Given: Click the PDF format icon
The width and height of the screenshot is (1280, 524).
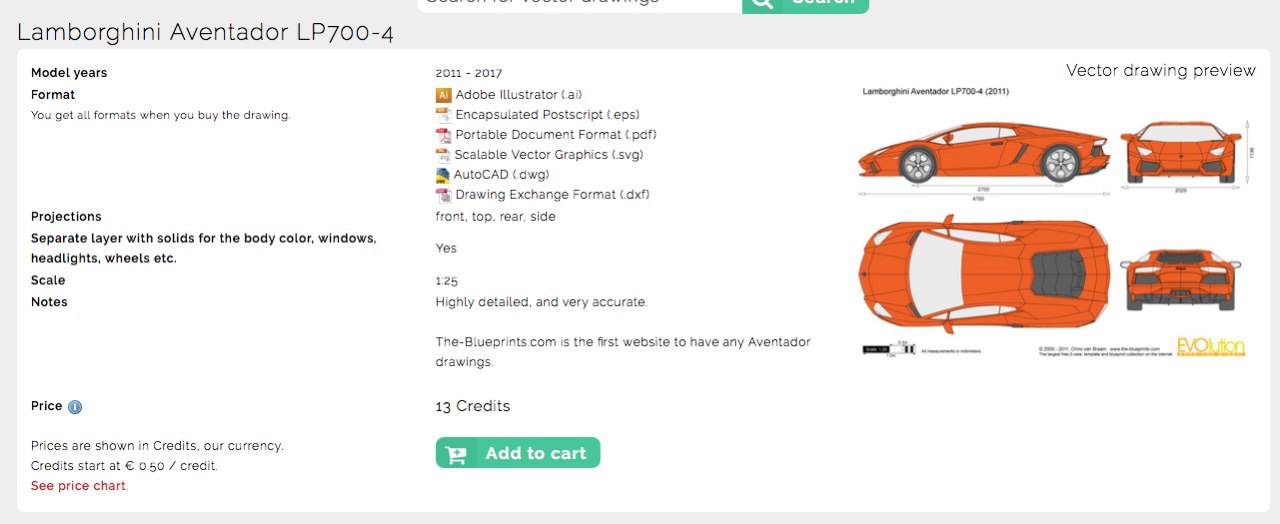Looking at the screenshot, I should click(443, 135).
